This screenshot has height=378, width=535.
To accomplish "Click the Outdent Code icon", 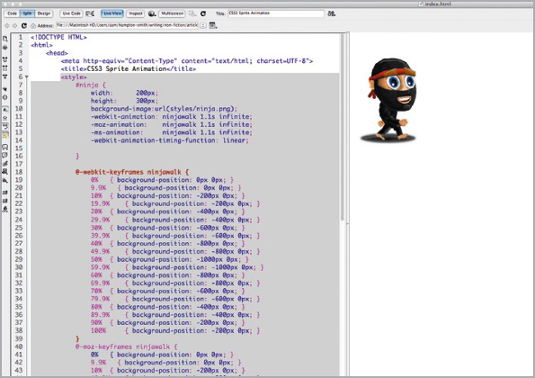I will [5, 201].
